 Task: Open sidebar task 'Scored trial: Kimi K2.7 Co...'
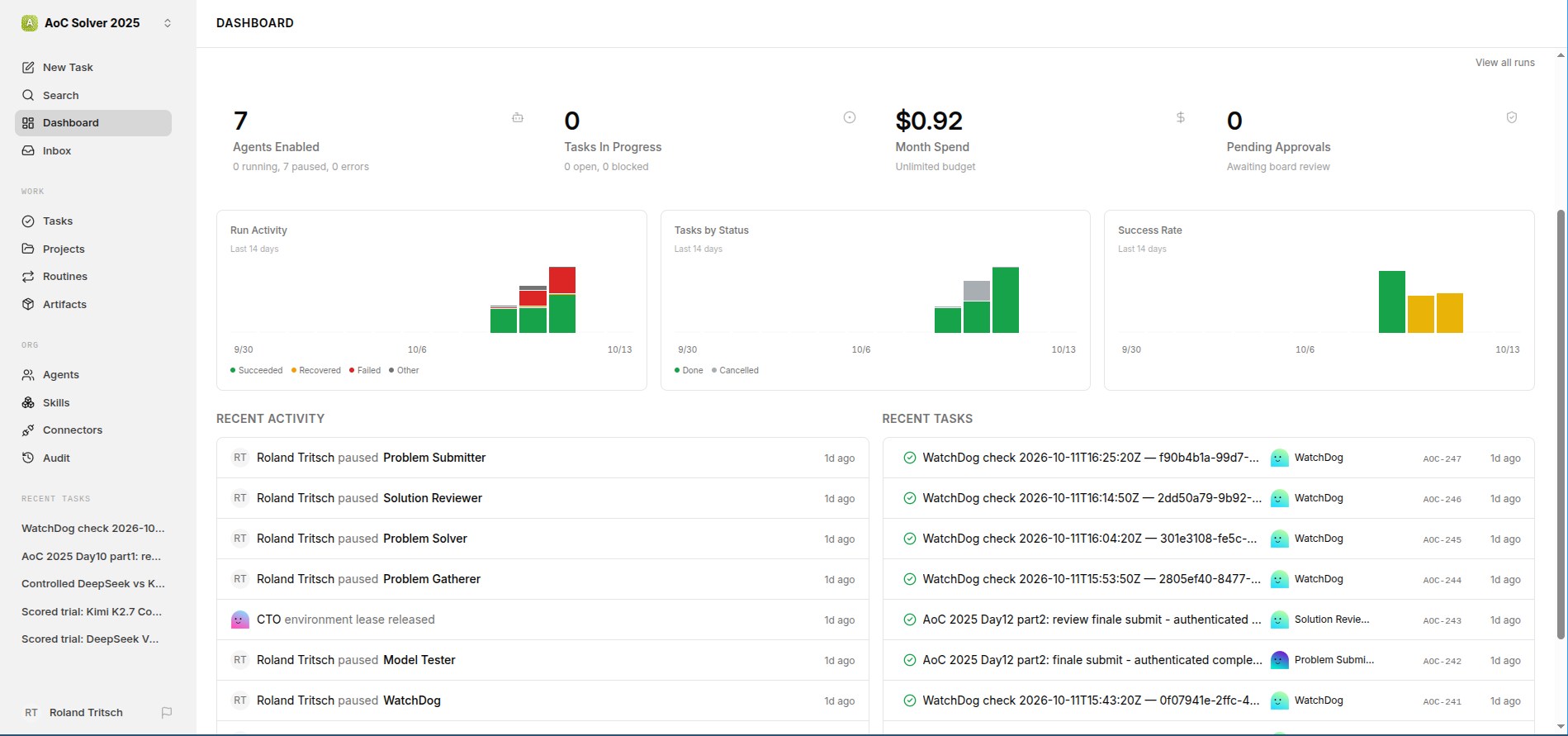93,612
